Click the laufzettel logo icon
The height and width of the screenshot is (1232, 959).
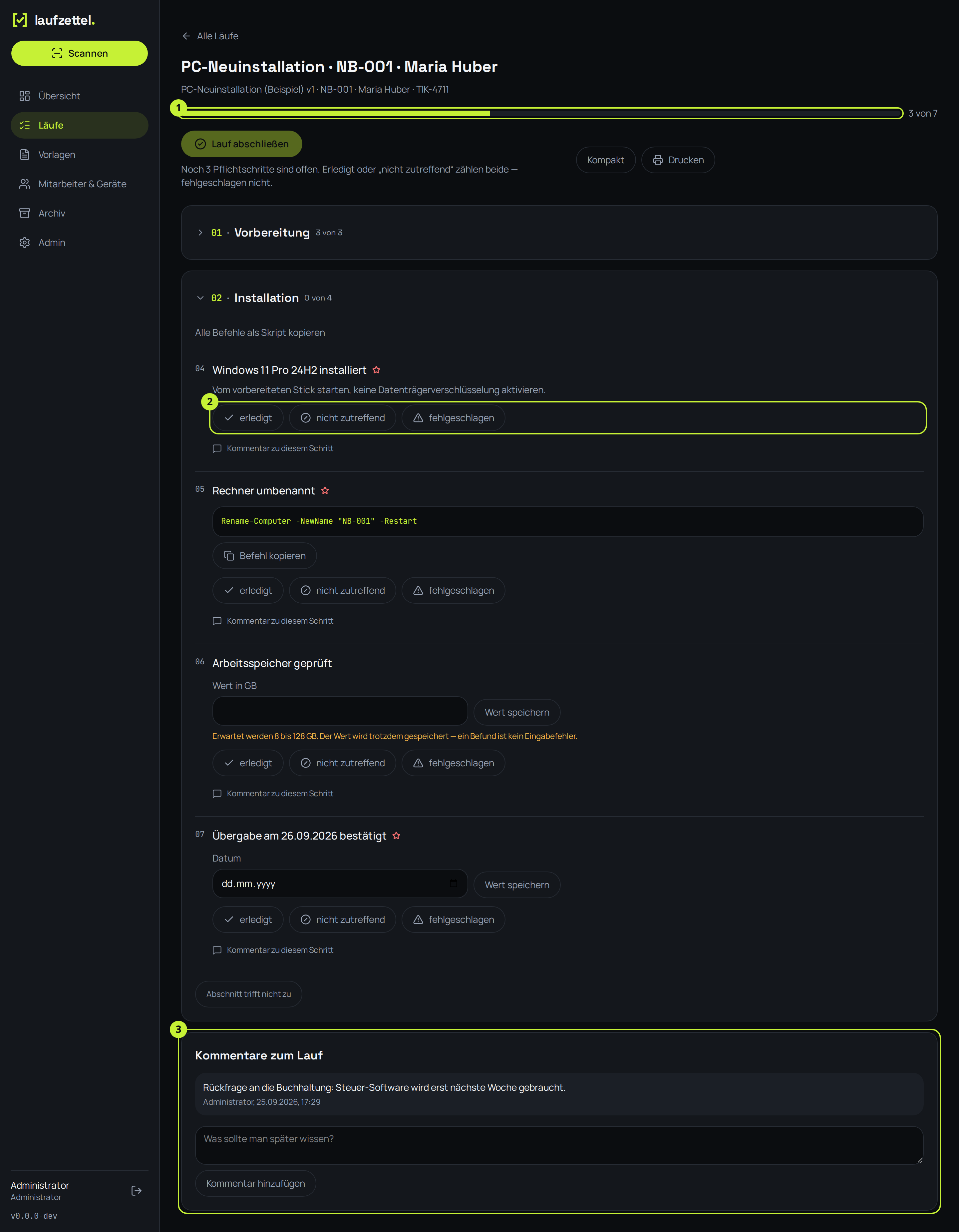(x=20, y=20)
